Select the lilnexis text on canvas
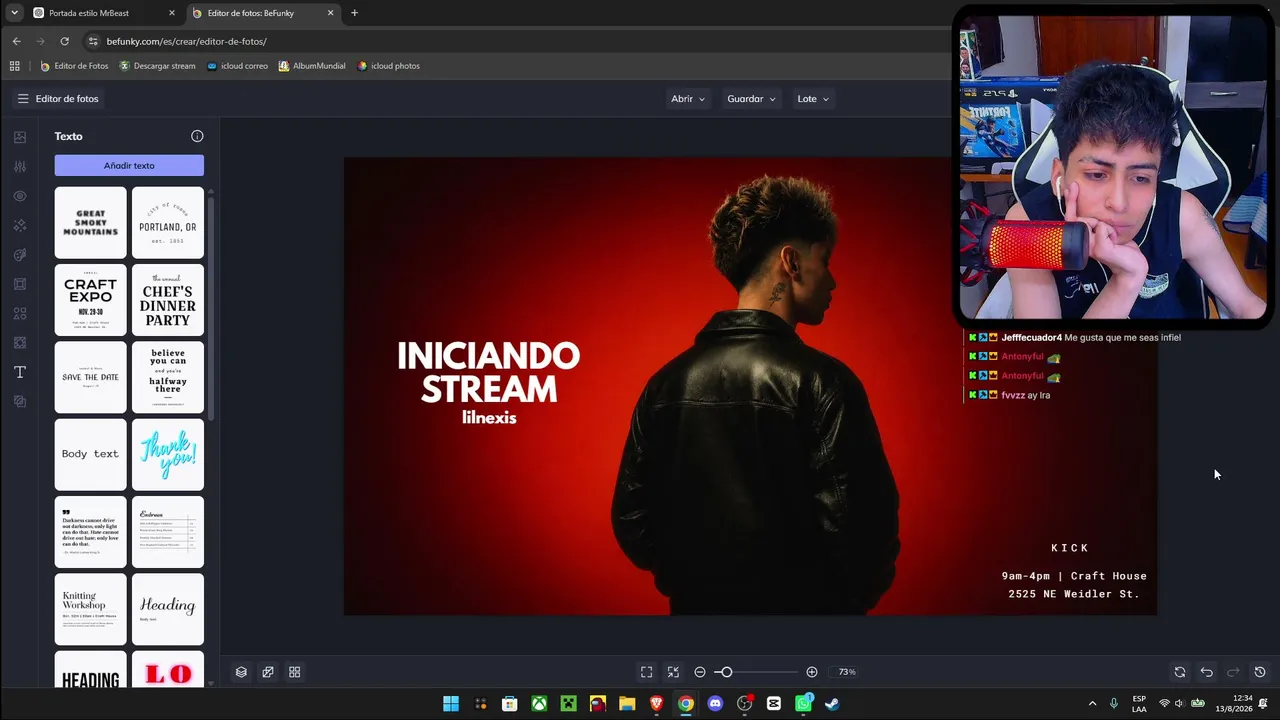The width and height of the screenshot is (1280, 720). coord(489,418)
